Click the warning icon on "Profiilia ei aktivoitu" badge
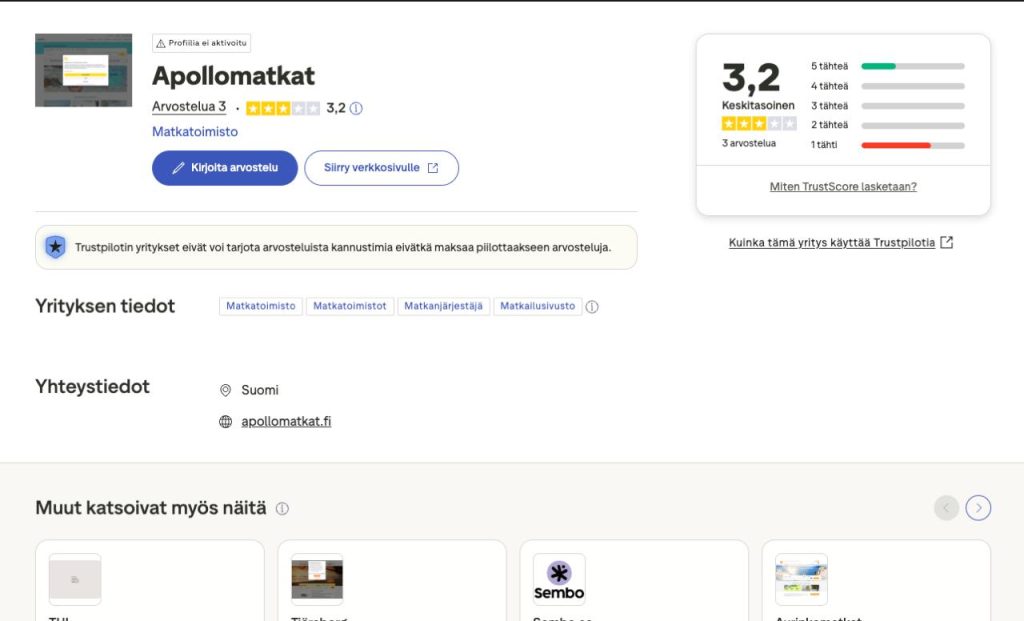Image resolution: width=1024 pixels, height=621 pixels. [x=162, y=43]
